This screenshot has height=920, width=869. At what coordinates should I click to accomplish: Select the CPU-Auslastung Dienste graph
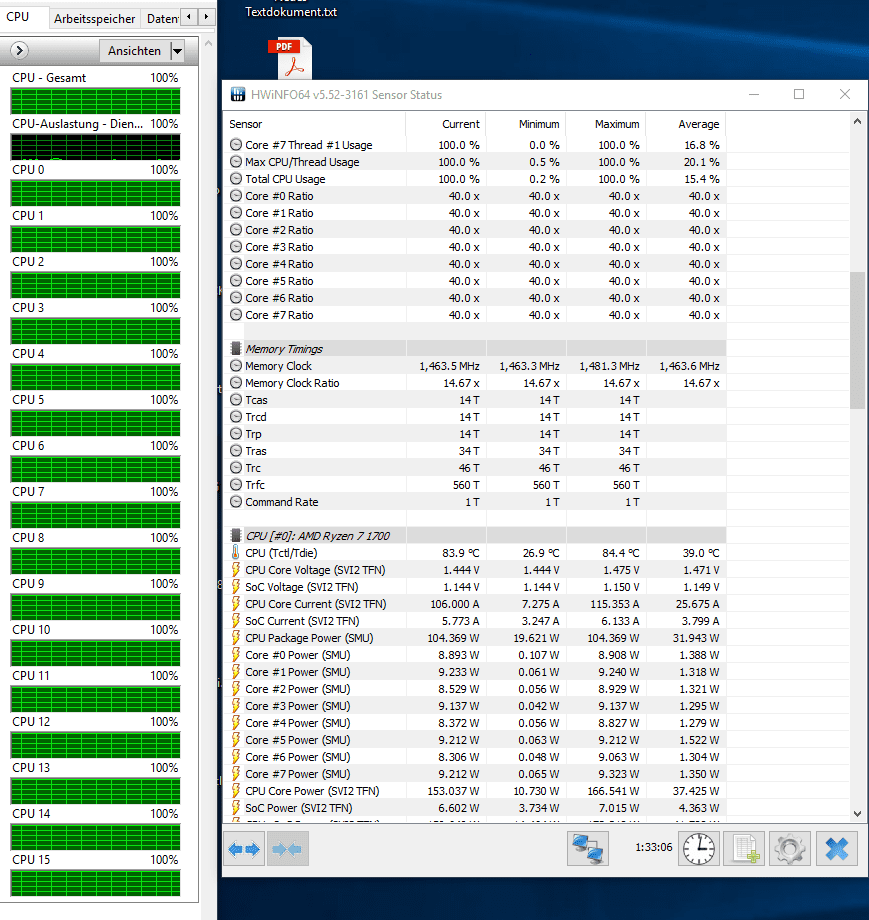(96, 147)
